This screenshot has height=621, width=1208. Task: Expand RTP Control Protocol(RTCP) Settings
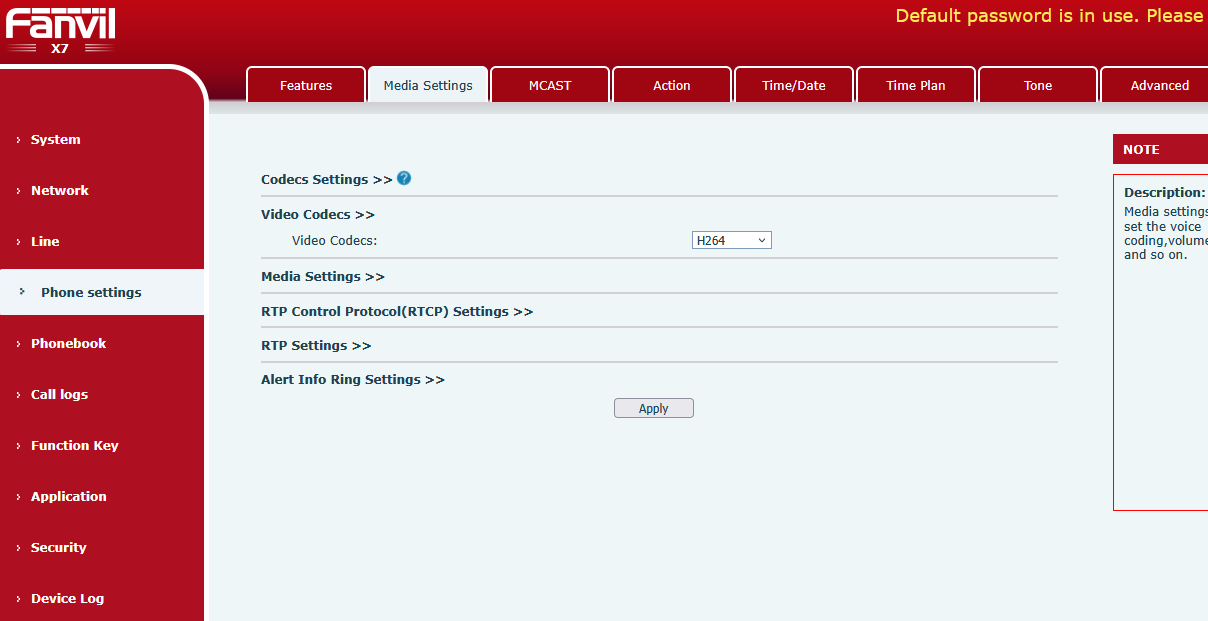396,312
